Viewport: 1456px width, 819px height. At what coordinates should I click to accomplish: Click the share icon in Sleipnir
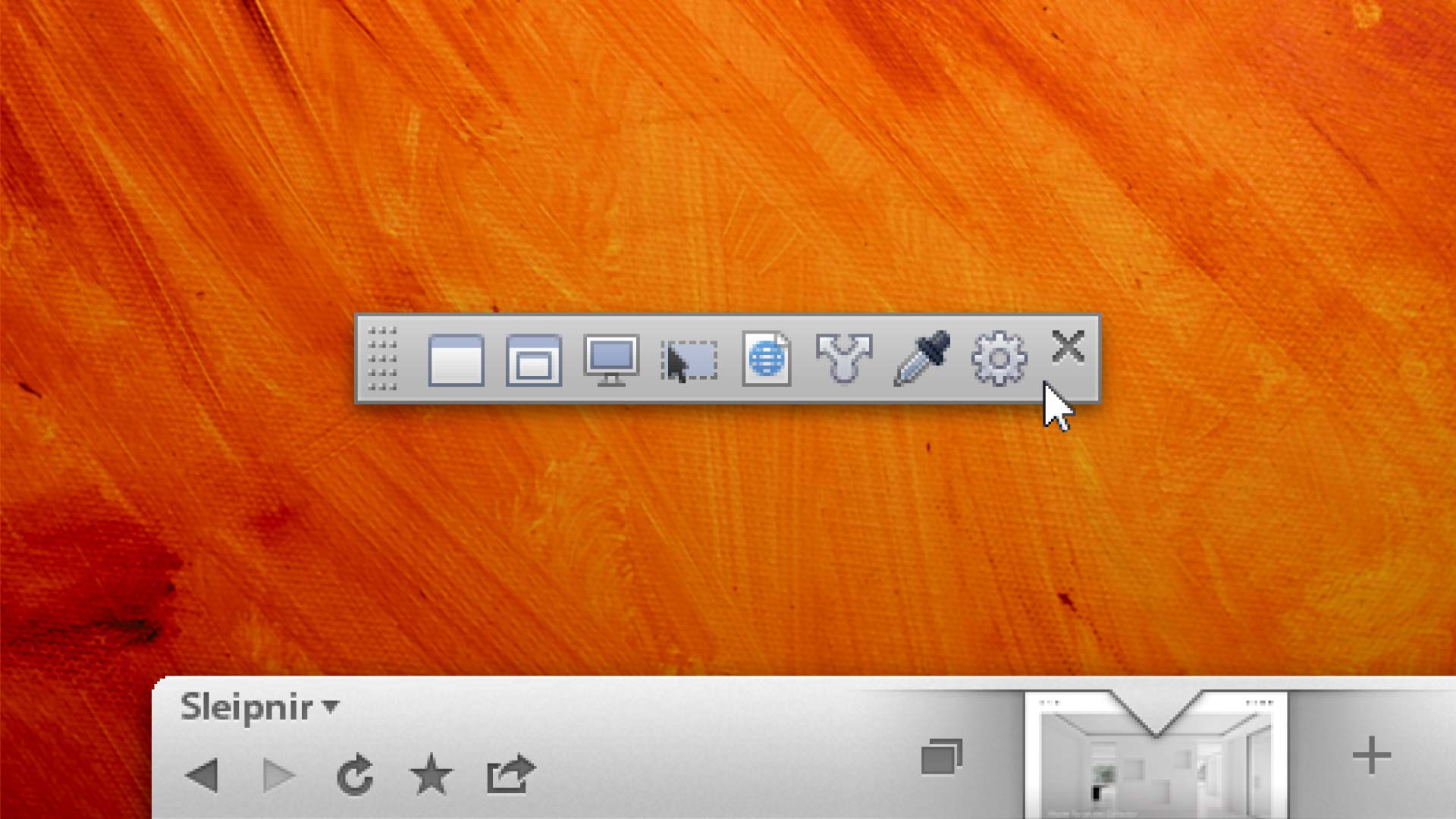point(510,774)
